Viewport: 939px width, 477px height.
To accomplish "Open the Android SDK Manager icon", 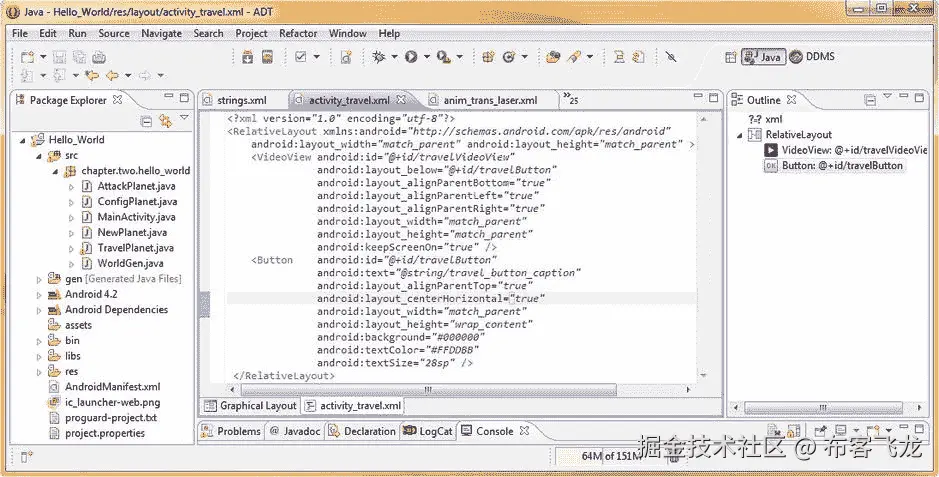I will pos(247,57).
